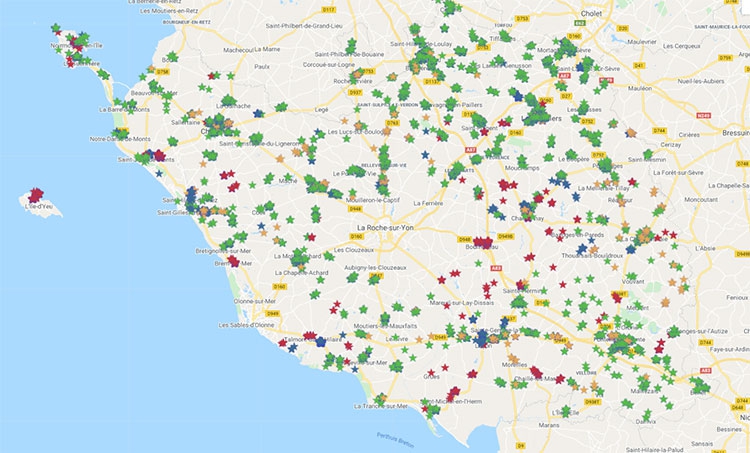Viewport: 750px width, 453px height.
Task: Select the Aubigny-les-Clouzeaux label
Action: tap(375, 268)
